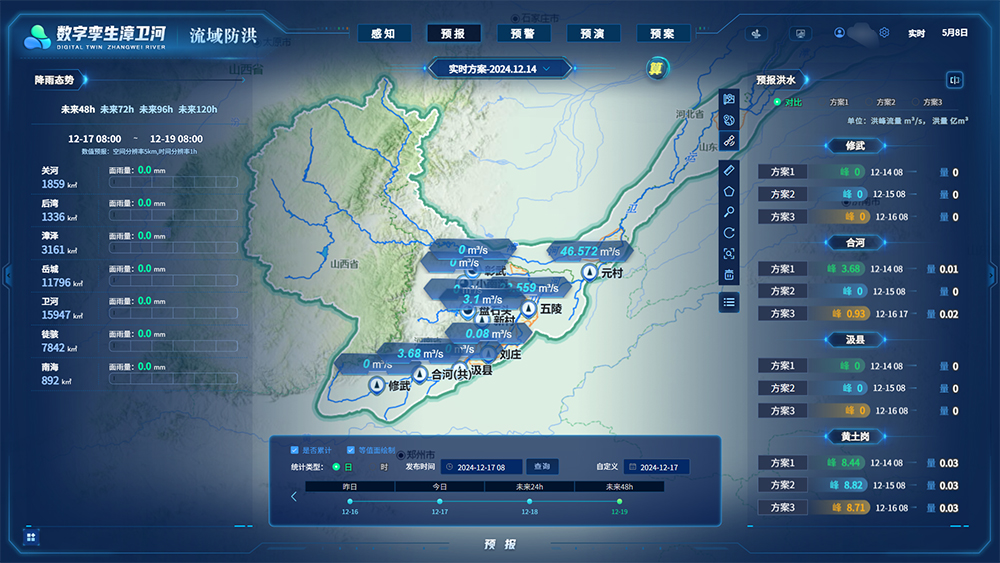Viewport: 1000px width, 563px height.
Task: Select the 方案2 radio option in header
Action: [x=869, y=102]
